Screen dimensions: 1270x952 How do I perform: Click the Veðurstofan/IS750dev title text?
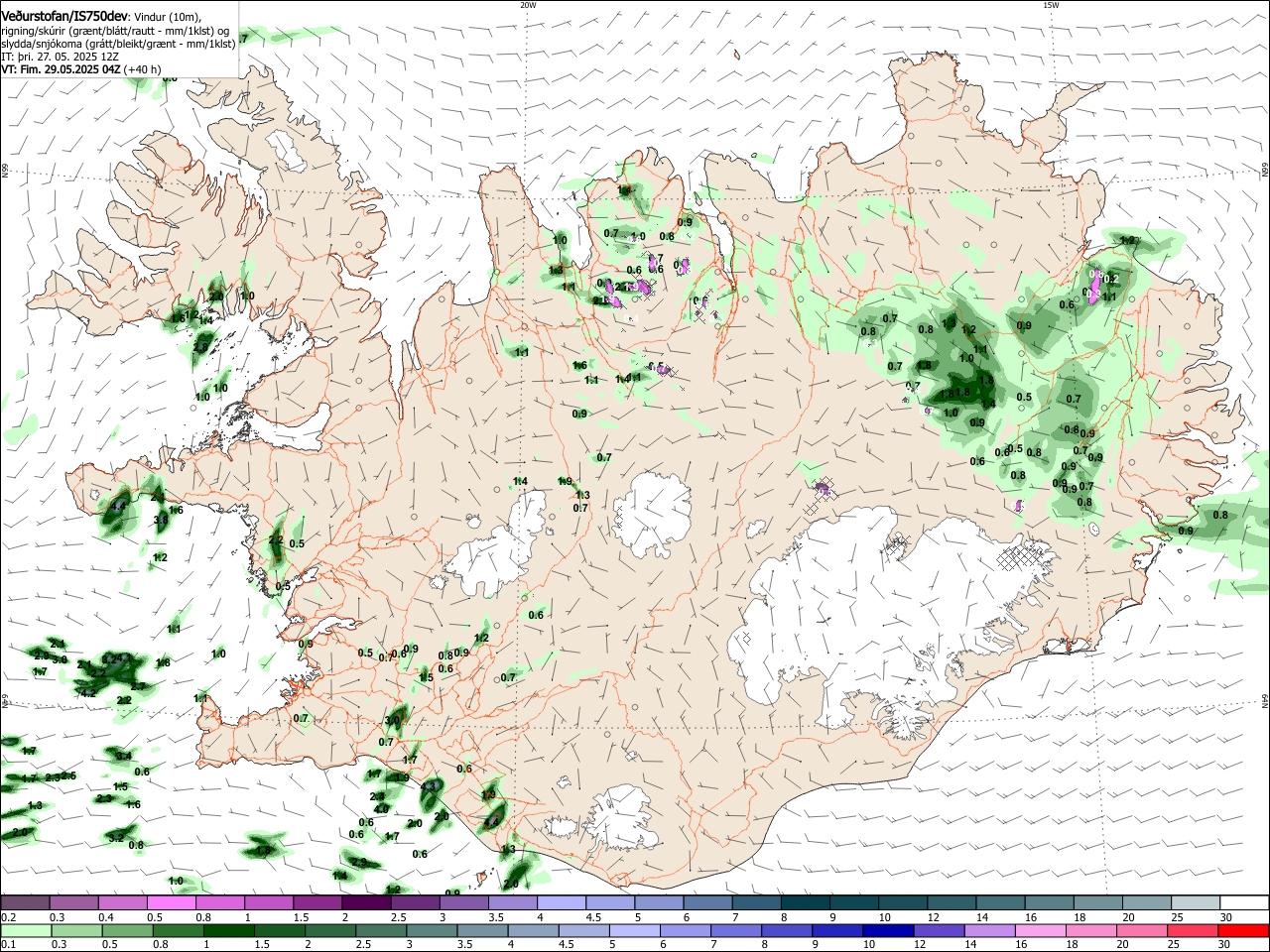tap(64, 17)
